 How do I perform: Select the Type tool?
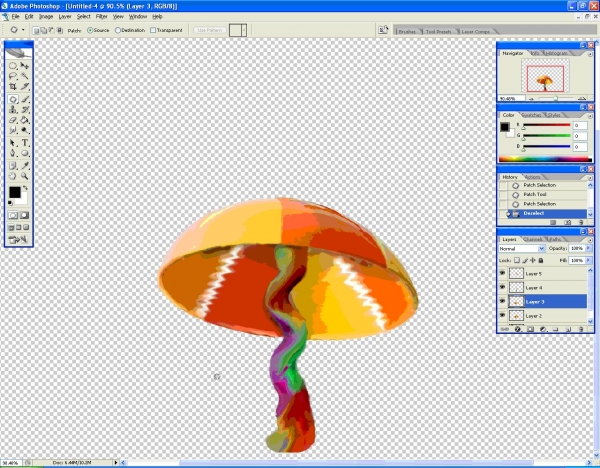tap(24, 143)
